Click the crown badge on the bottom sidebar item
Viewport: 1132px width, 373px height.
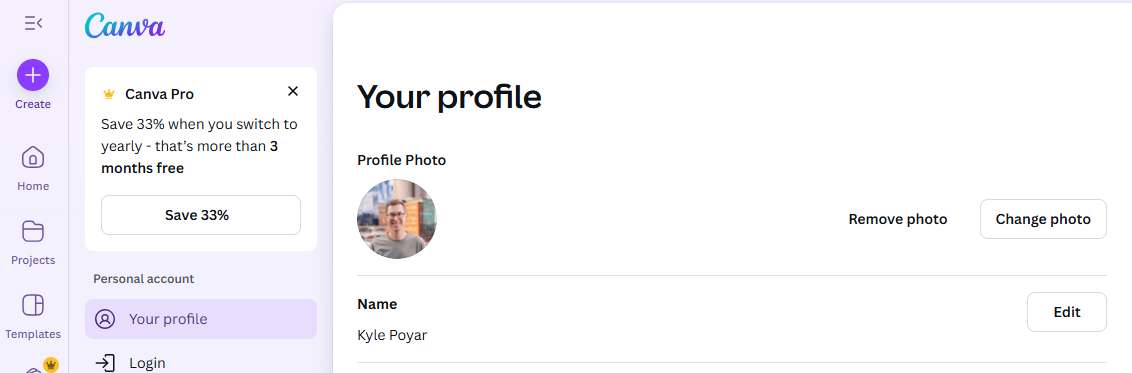tap(51, 365)
